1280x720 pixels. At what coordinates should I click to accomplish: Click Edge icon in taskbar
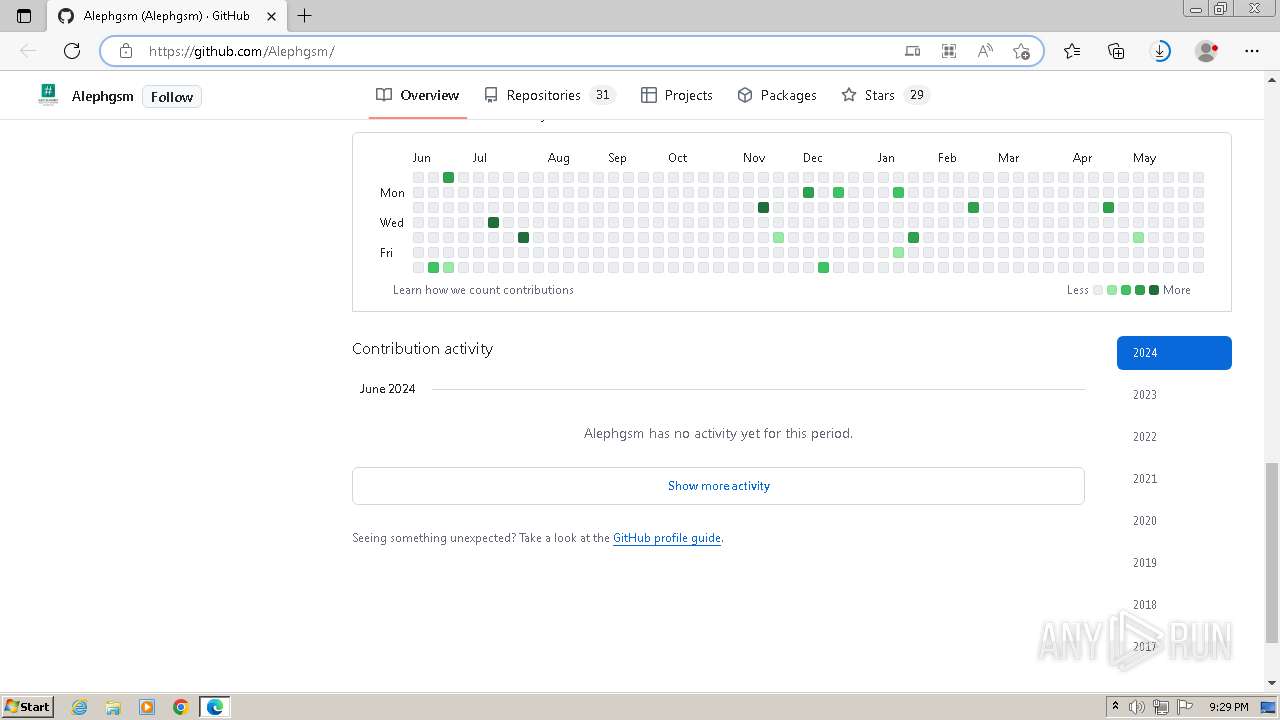[x=215, y=707]
